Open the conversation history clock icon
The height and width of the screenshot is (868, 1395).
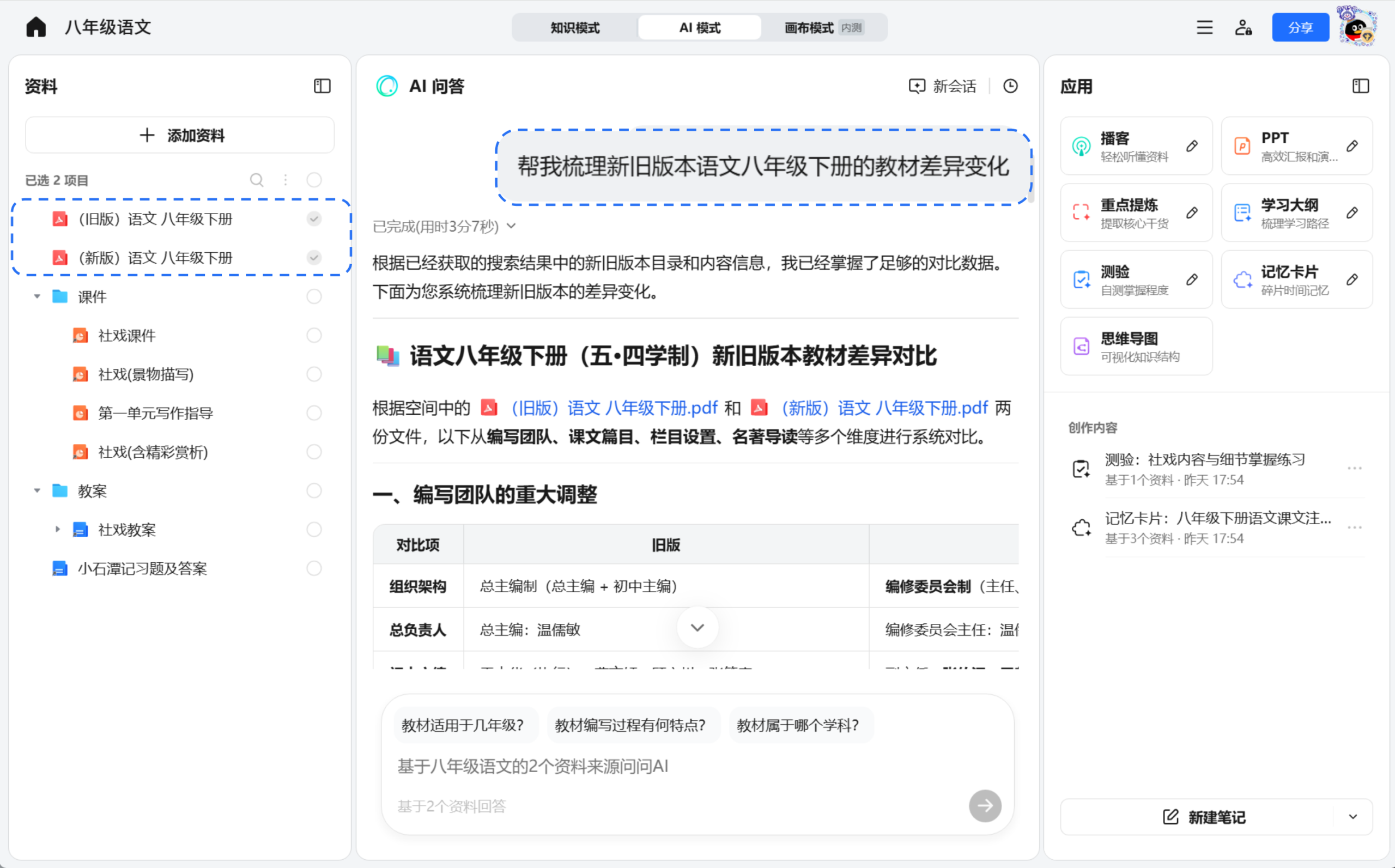pyautogui.click(x=1011, y=86)
